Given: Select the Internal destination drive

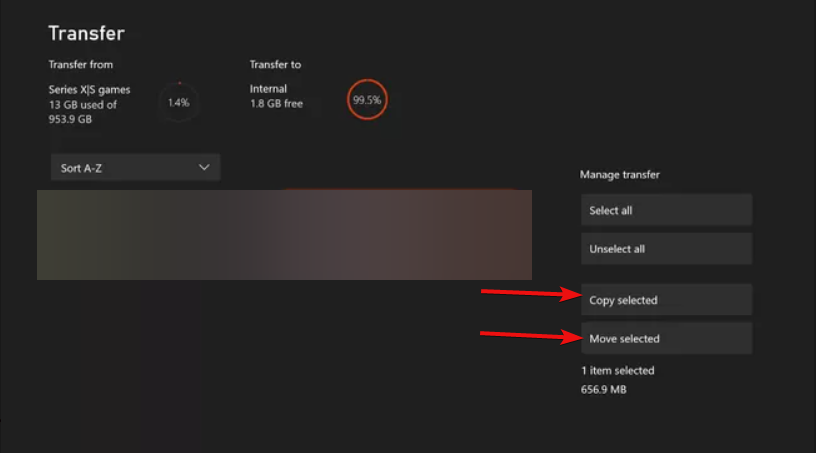Looking at the screenshot, I should 268,89.
